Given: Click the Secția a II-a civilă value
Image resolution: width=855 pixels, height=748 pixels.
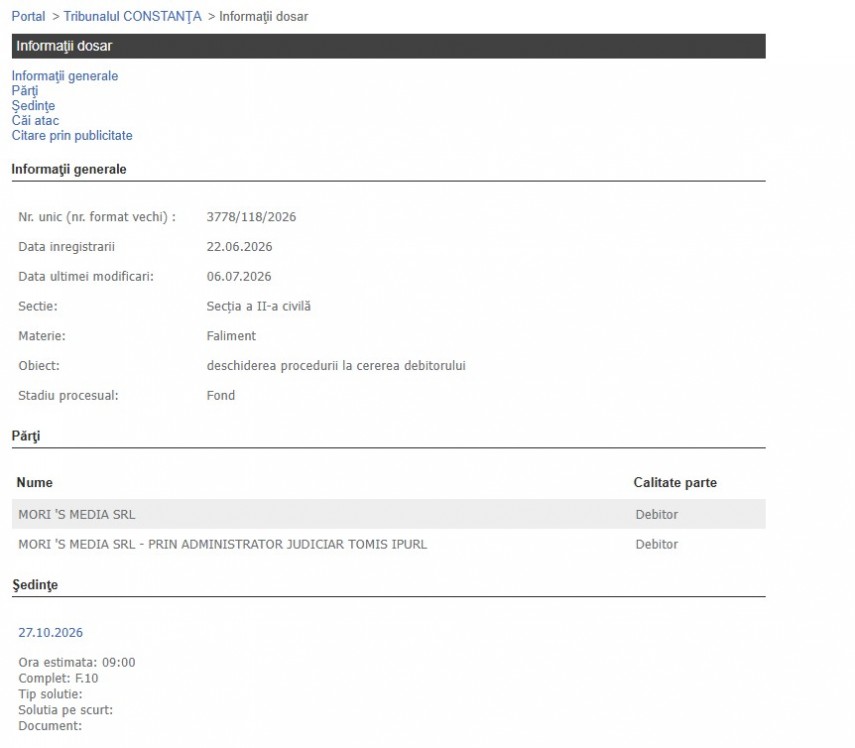Looking at the screenshot, I should coord(258,306).
